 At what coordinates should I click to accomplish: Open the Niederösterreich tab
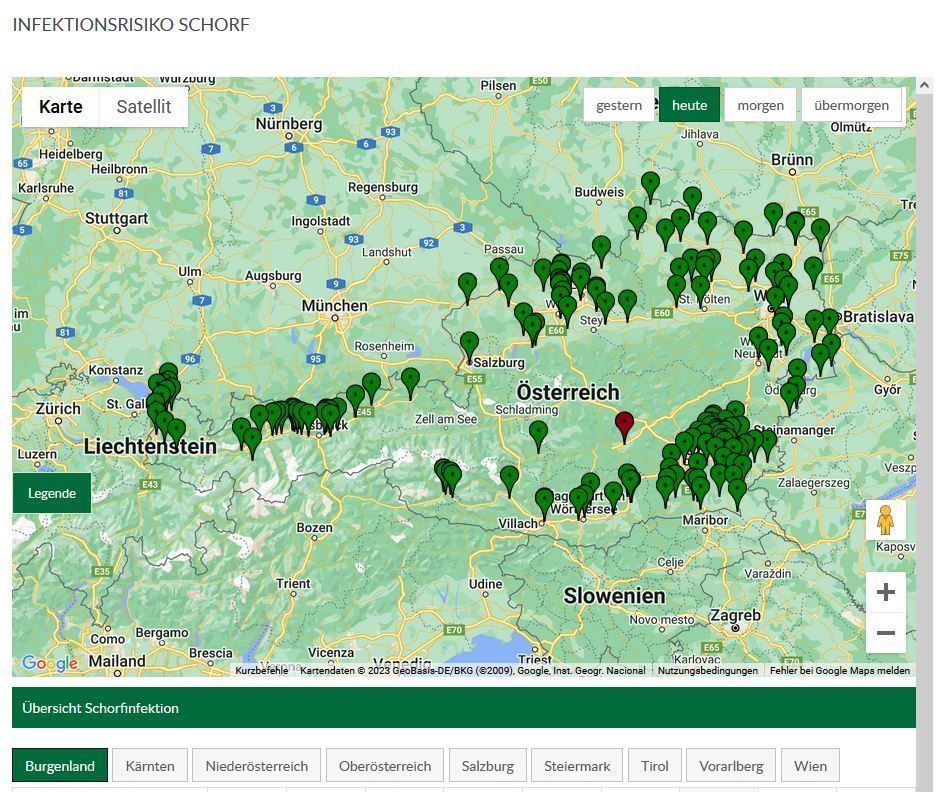(256, 766)
